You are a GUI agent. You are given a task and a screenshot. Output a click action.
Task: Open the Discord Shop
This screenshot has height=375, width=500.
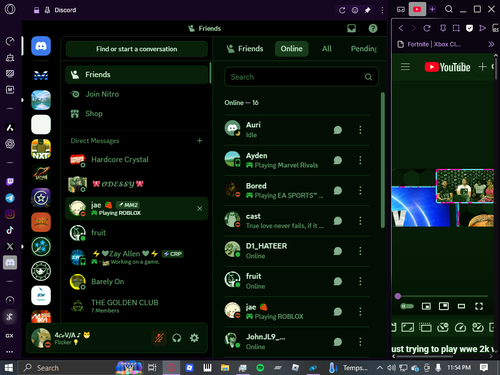point(137,114)
